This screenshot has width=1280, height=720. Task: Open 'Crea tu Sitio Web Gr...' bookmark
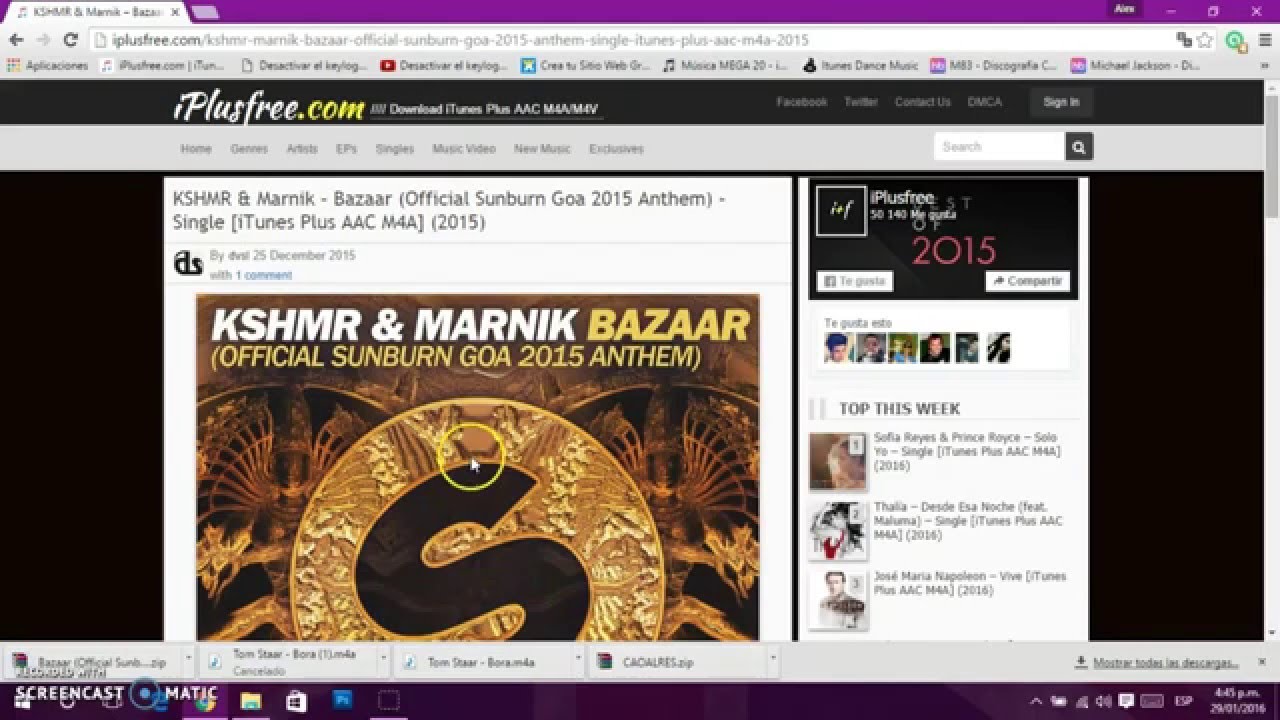tap(586, 66)
